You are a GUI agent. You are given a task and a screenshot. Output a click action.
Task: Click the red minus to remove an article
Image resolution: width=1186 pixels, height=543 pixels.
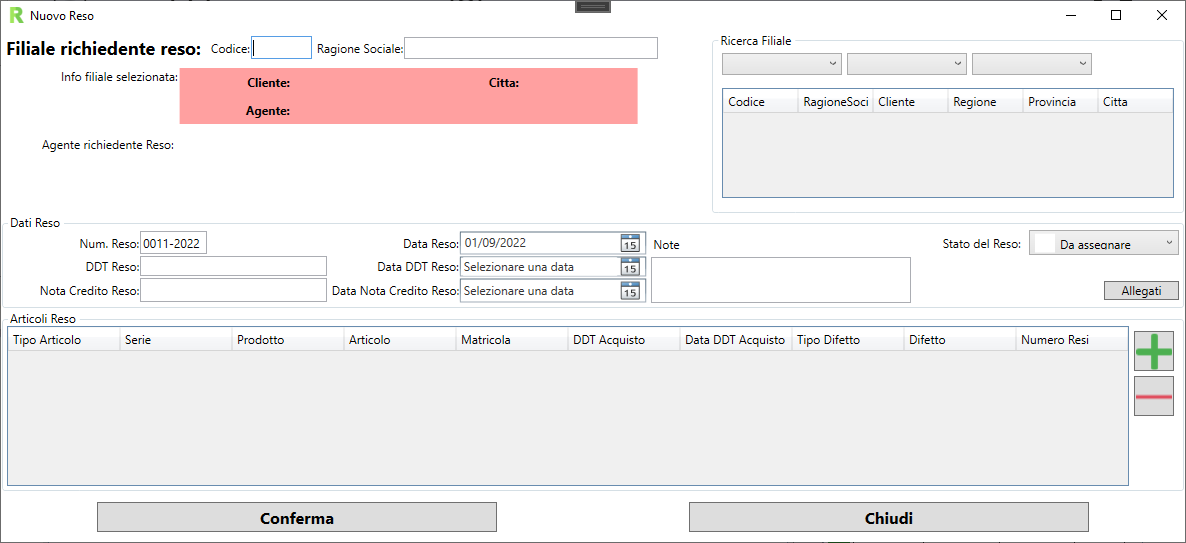[1153, 397]
